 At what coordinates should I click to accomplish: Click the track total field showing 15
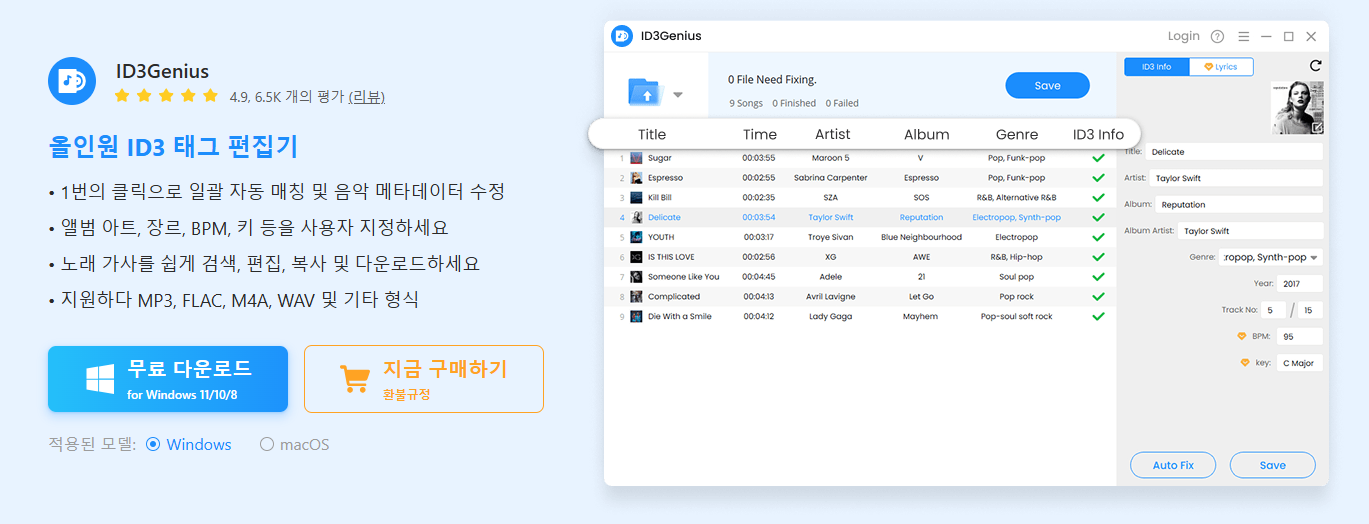tap(1309, 310)
